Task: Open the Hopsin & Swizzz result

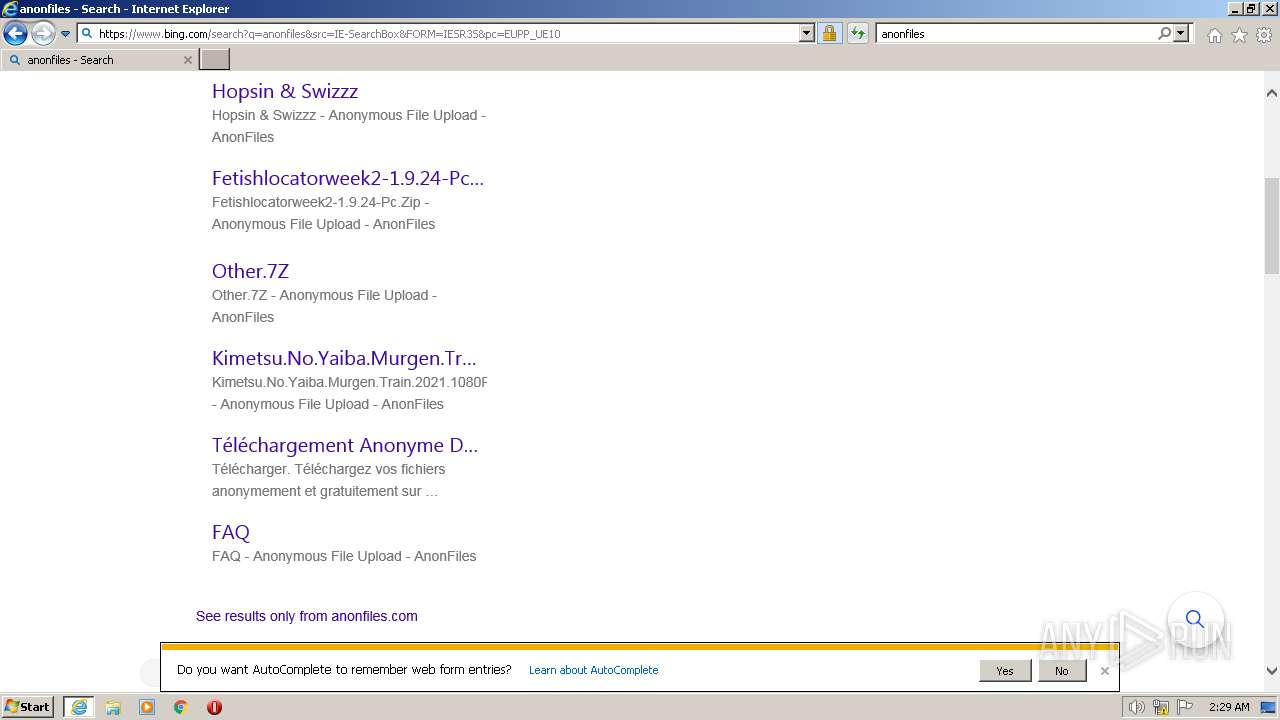Action: click(x=285, y=91)
